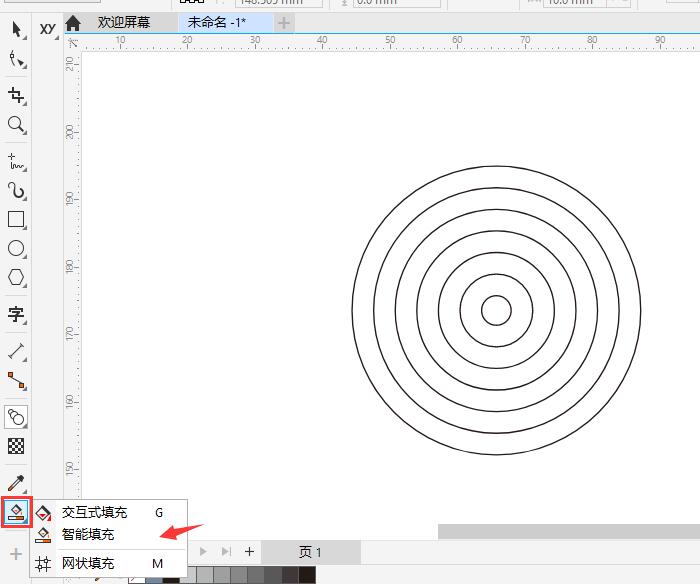Click the ruler origin corner icon
The height and width of the screenshot is (584, 700).
tap(73, 43)
